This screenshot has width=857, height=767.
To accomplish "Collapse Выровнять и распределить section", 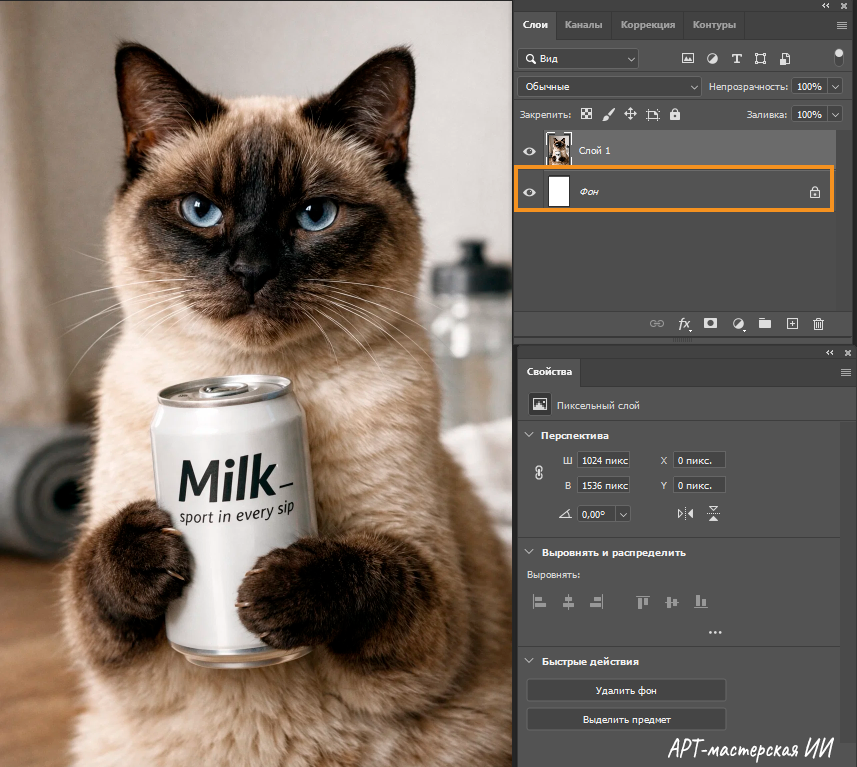I will click(x=529, y=552).
